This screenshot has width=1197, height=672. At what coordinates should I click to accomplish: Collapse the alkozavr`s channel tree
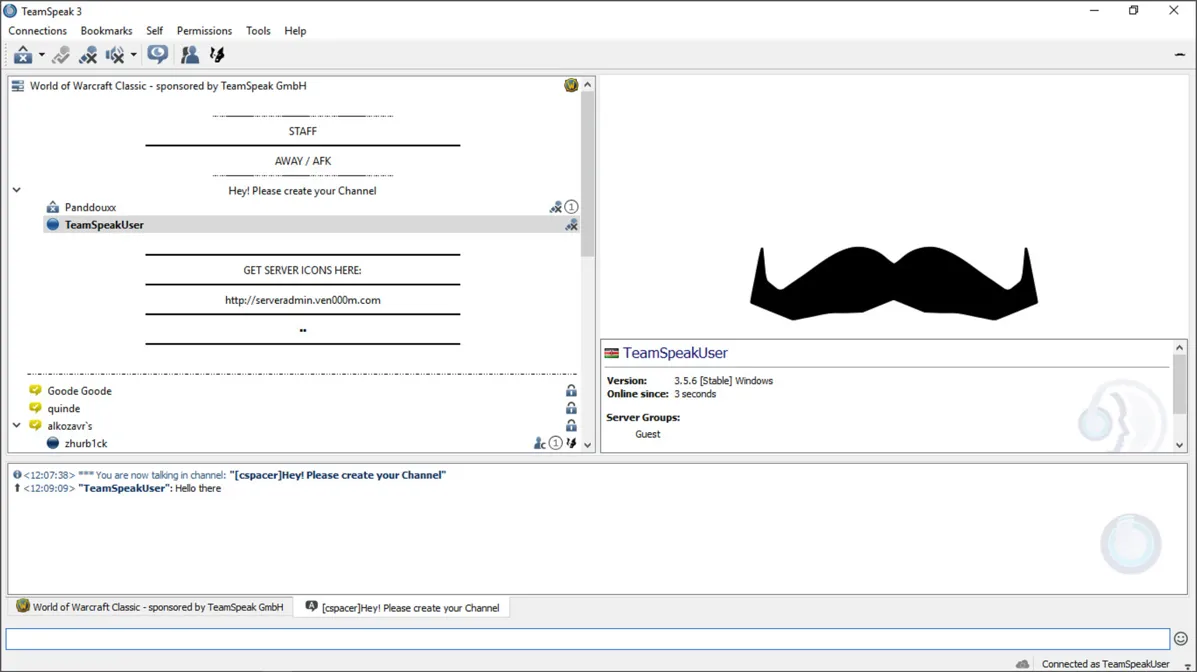coord(17,425)
